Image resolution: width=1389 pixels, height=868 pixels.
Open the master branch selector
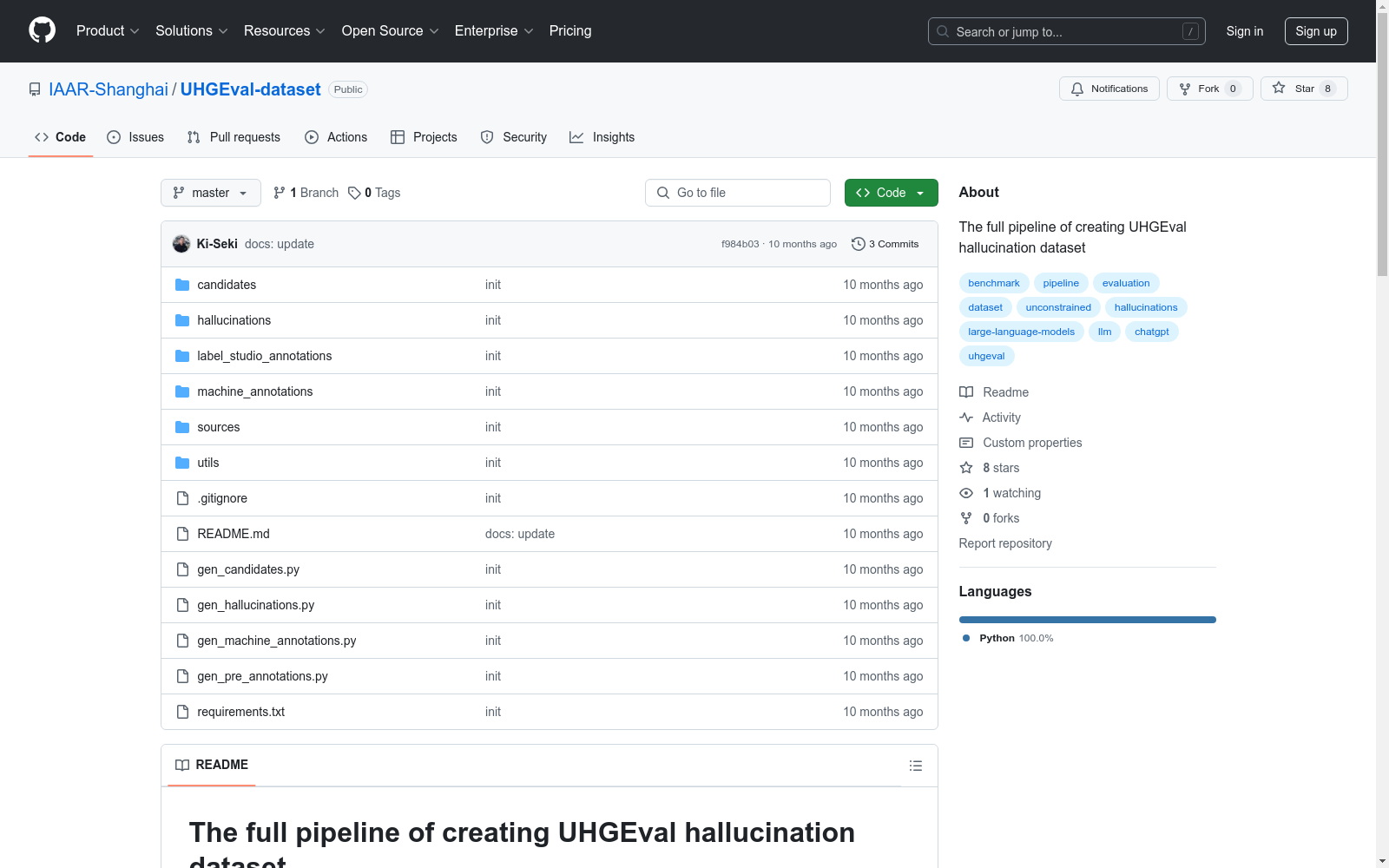pyautogui.click(x=211, y=193)
